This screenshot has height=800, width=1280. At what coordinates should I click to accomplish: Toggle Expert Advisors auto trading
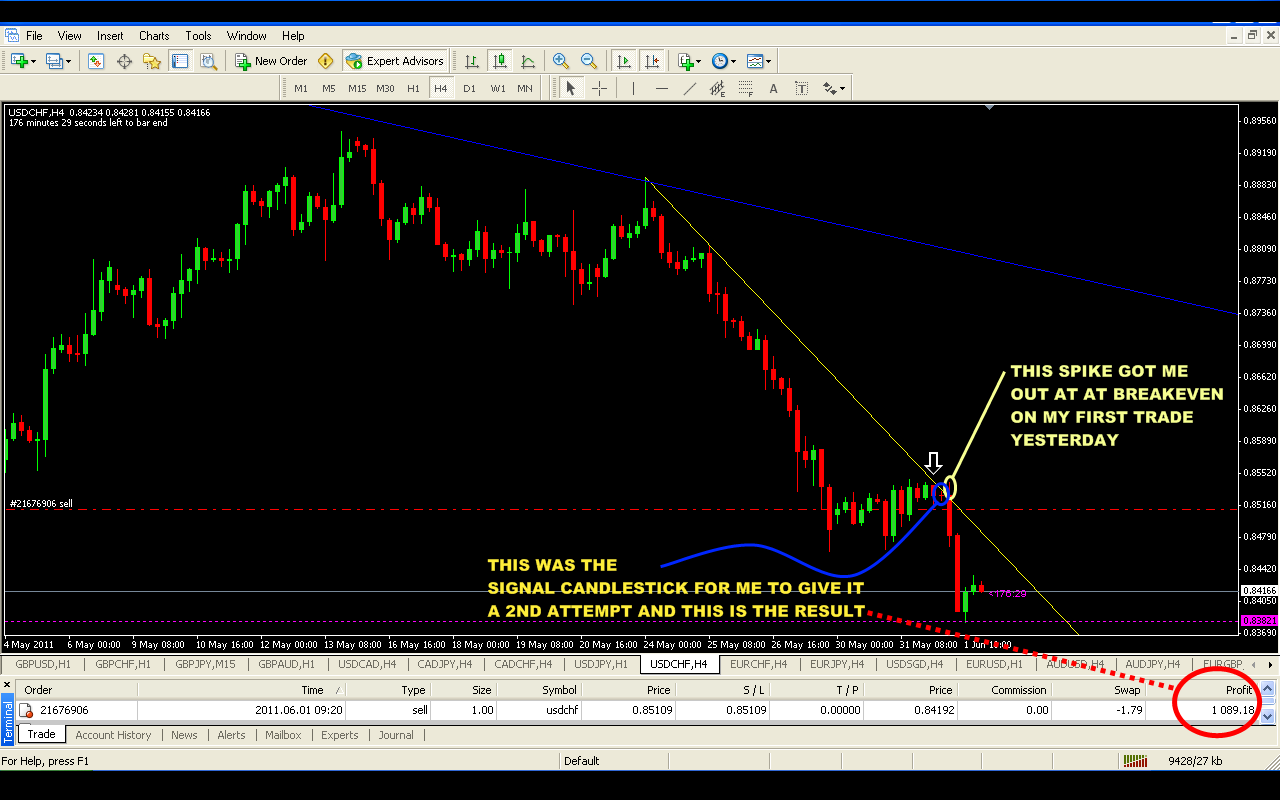pos(395,61)
